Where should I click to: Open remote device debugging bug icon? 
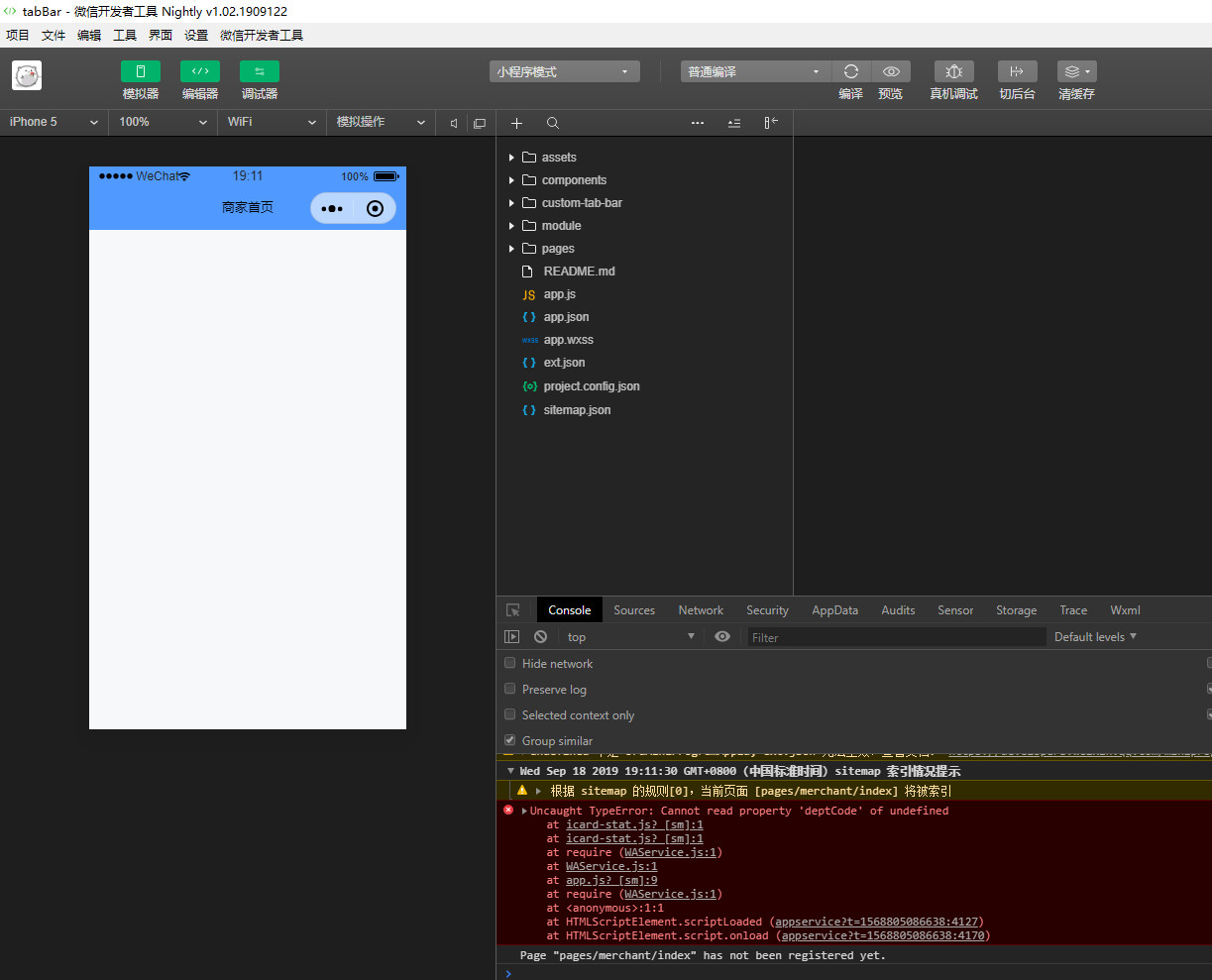click(x=954, y=71)
